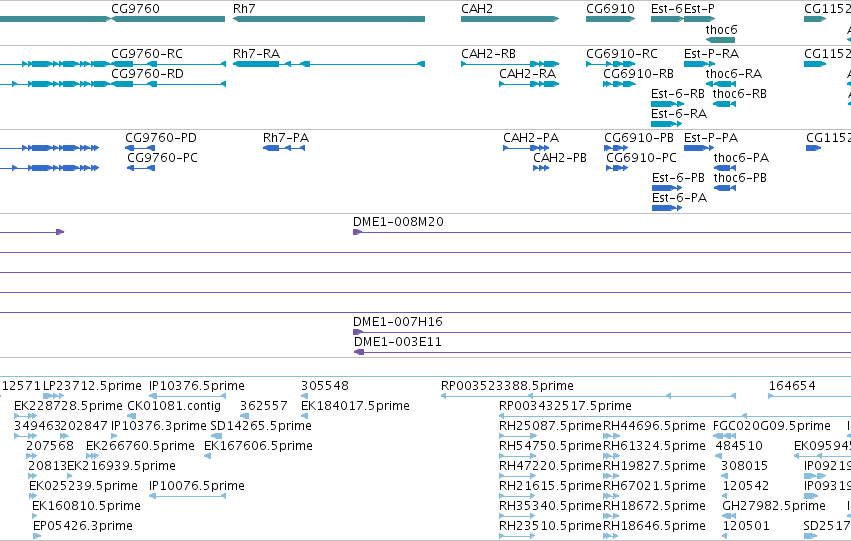The width and height of the screenshot is (851, 541).
Task: Click the Rh7 gene bar glyph
Action: point(329,19)
